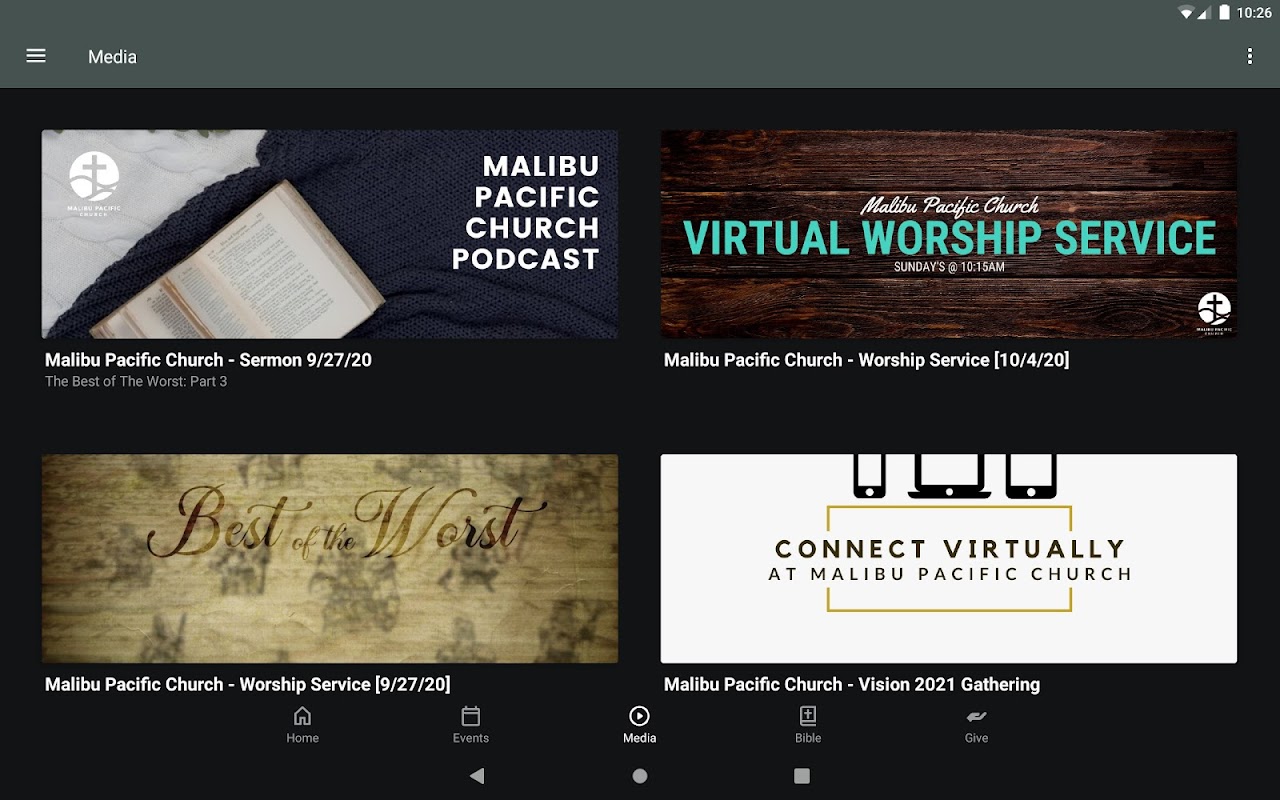The height and width of the screenshot is (800, 1280).
Task: Switch to the Give tab label
Action: click(977, 738)
